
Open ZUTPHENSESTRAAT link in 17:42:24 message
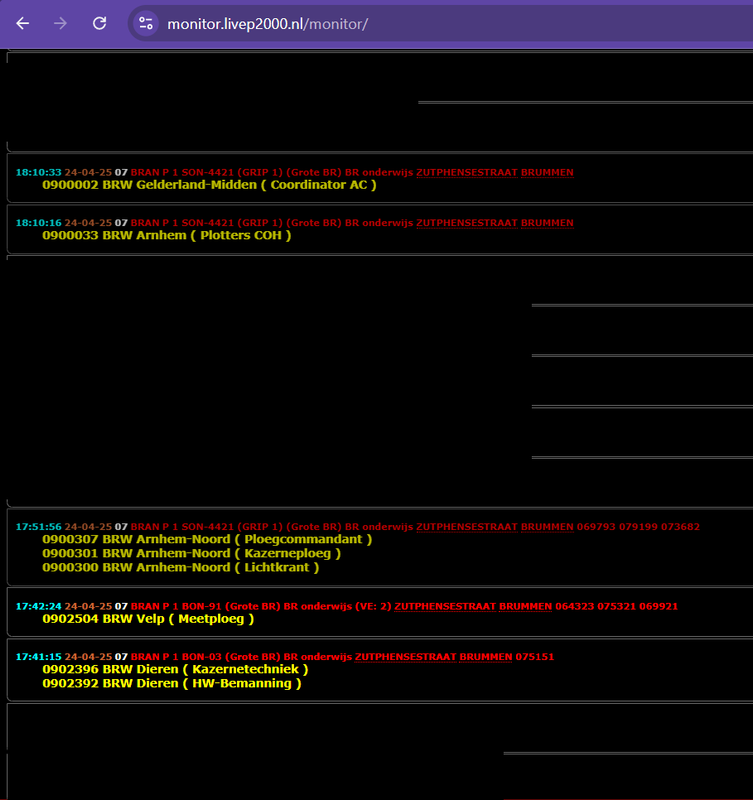(445, 606)
